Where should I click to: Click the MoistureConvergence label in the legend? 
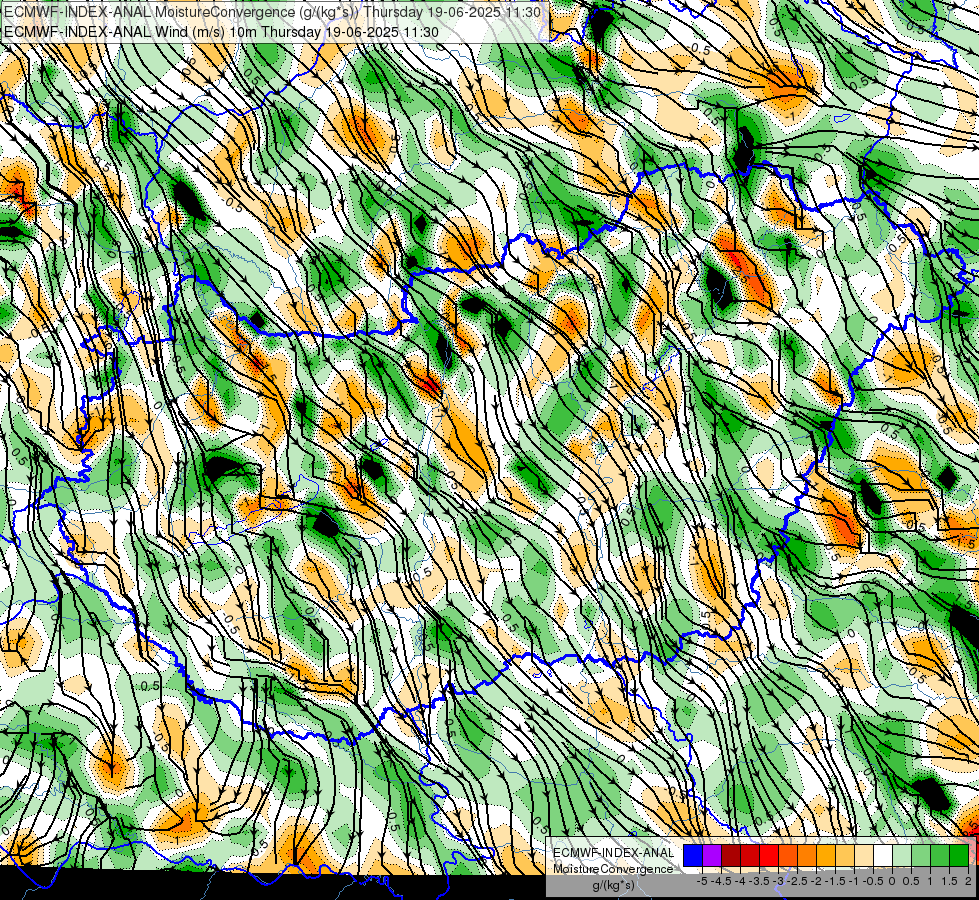(x=613, y=869)
